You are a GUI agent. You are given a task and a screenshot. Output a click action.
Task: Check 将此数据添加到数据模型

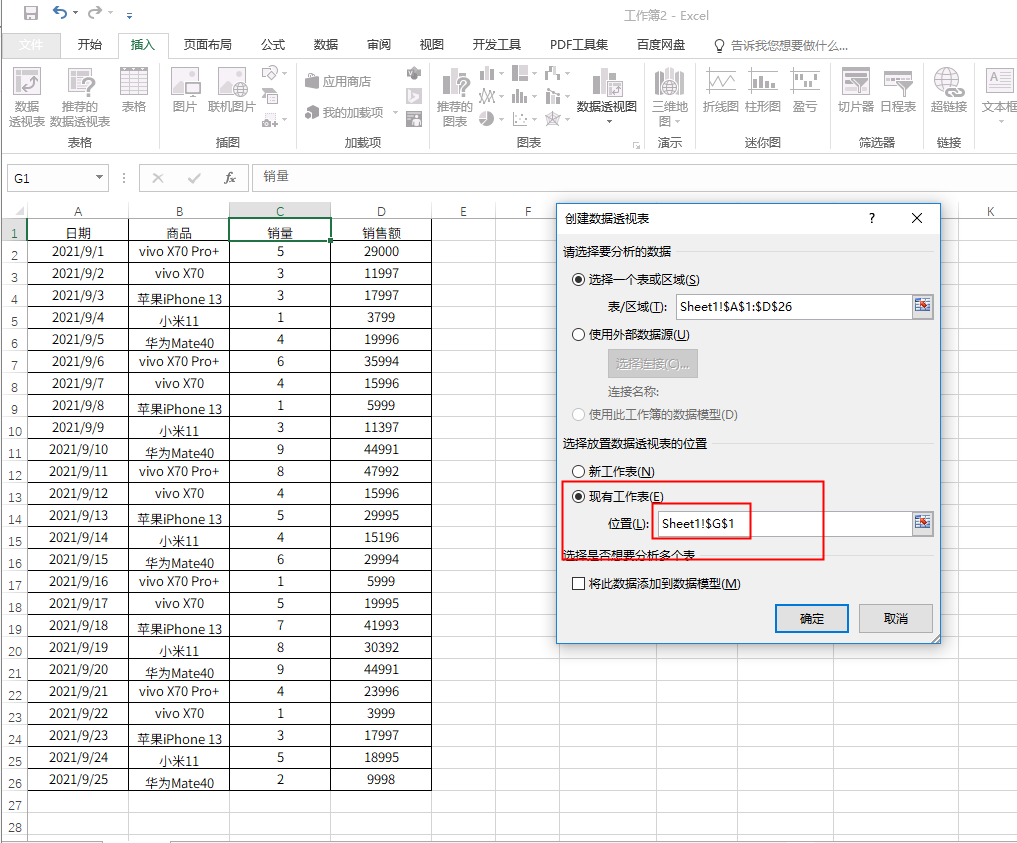578,584
